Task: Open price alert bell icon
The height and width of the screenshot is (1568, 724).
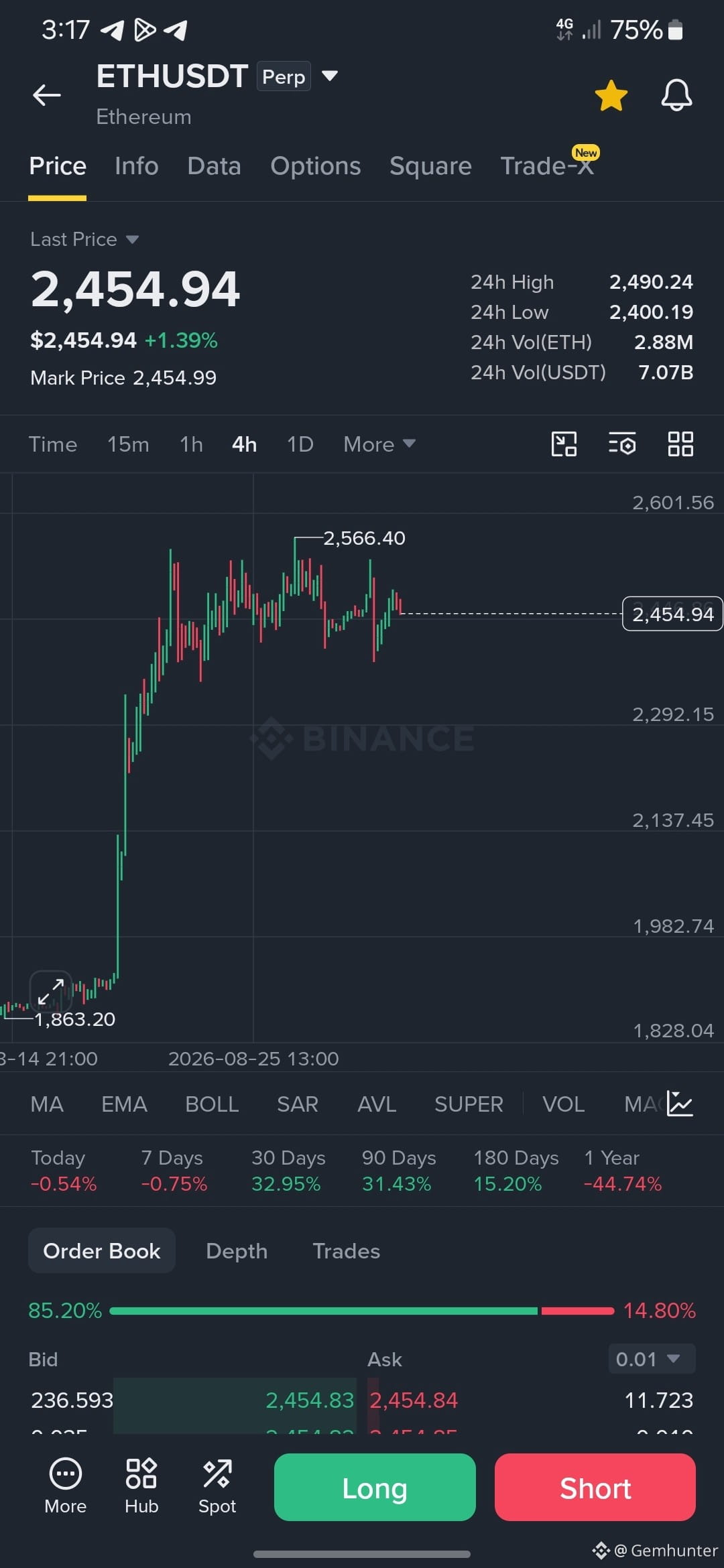Action: point(676,95)
